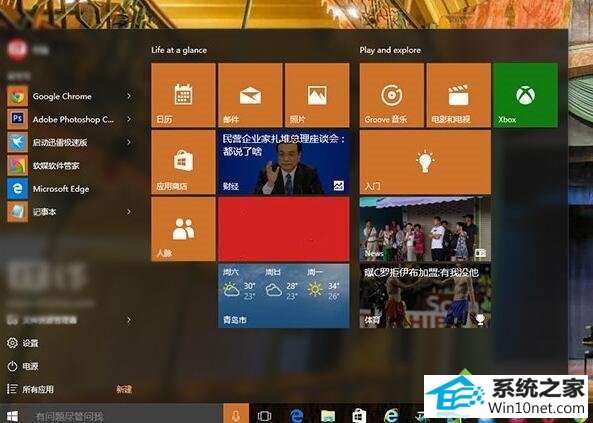593x423 pixels.
Task: Click the Cortana microphone button
Action: pyautogui.click(x=236, y=414)
